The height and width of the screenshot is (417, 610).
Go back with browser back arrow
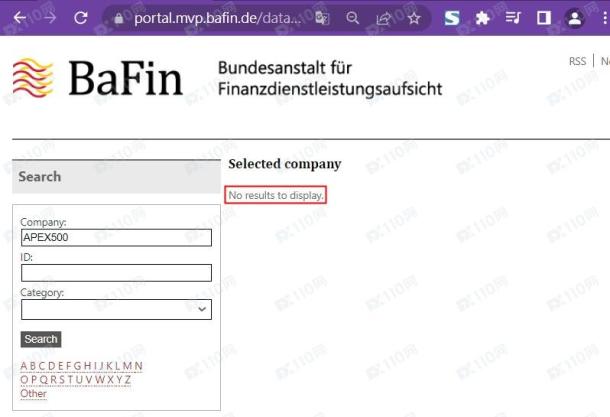(19, 18)
